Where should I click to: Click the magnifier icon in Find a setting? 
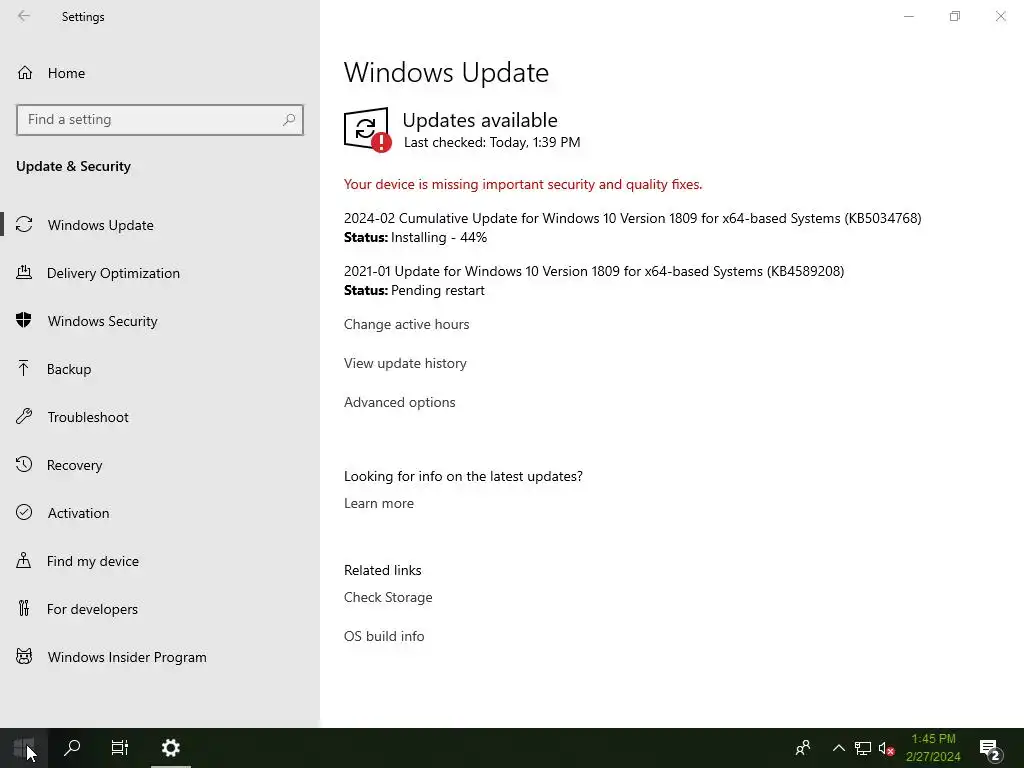pos(289,120)
